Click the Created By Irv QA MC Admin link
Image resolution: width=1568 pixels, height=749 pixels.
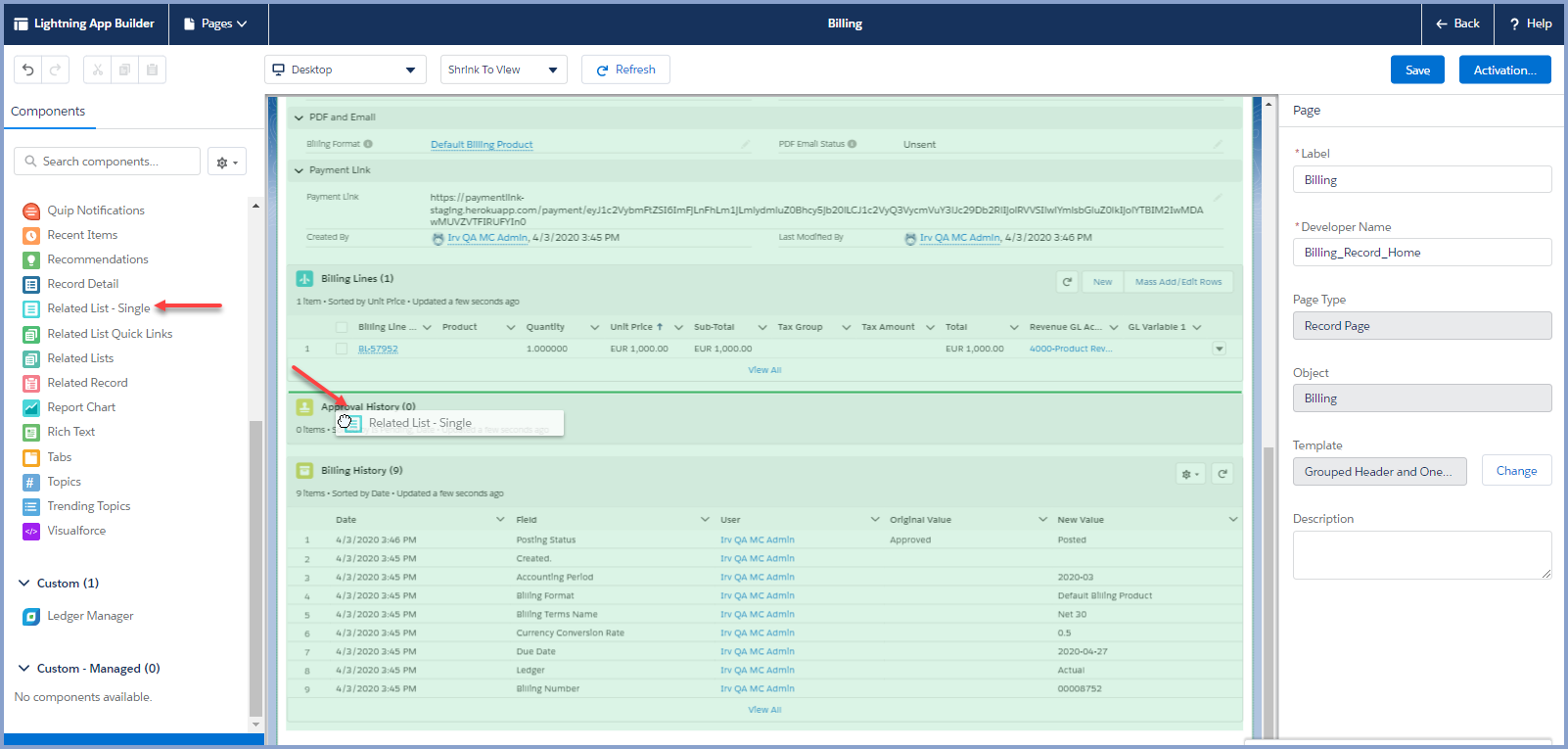[x=487, y=238]
